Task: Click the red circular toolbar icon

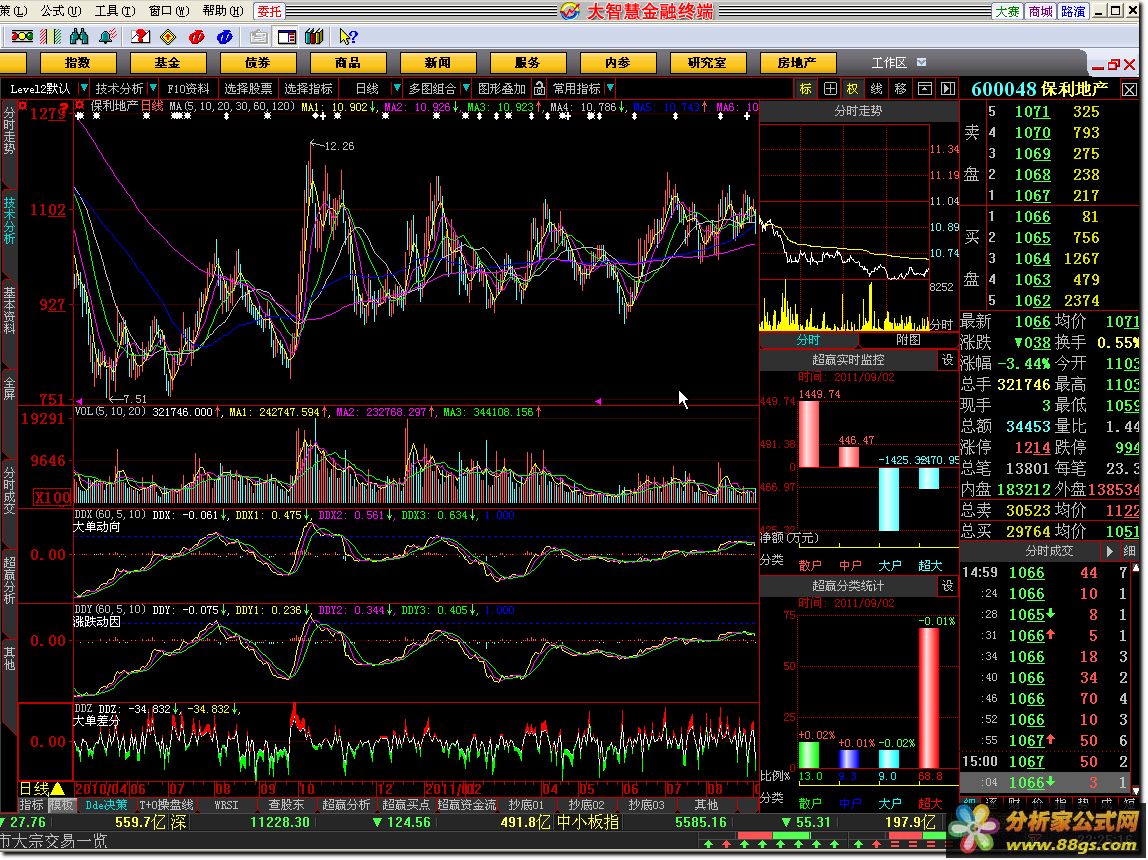Action: coord(196,36)
